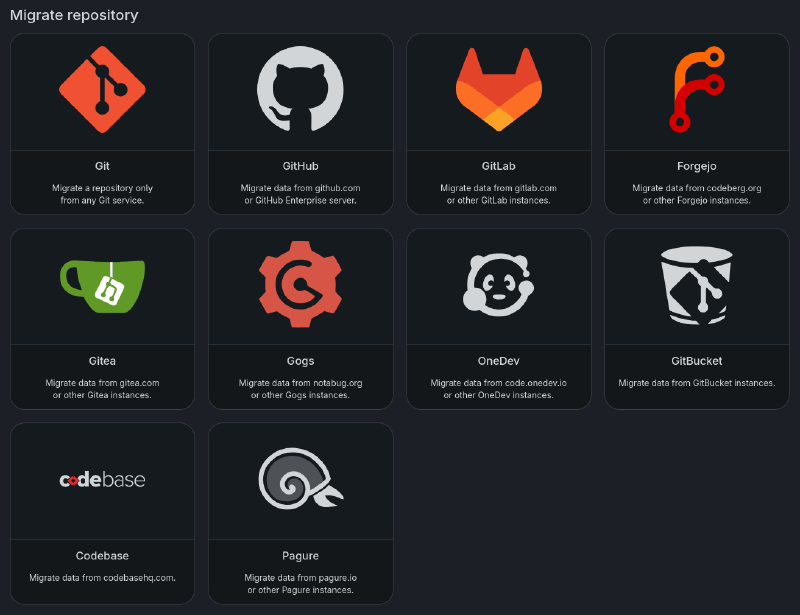Viewport: 800px width, 615px height.
Task: Select the Gogs red gear logo
Action: click(300, 285)
